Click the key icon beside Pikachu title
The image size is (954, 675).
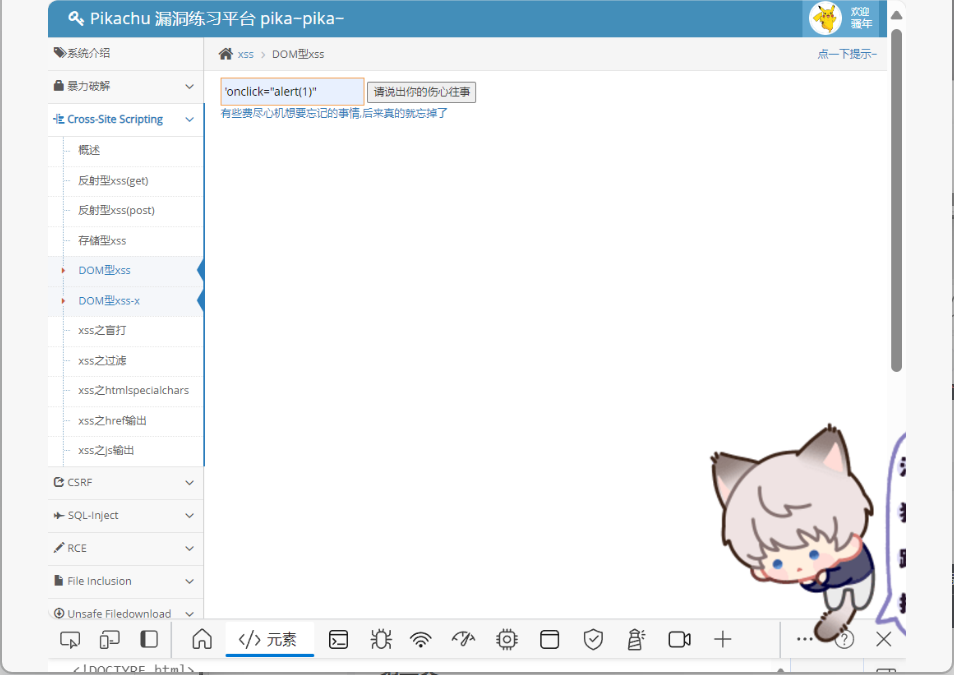click(76, 19)
